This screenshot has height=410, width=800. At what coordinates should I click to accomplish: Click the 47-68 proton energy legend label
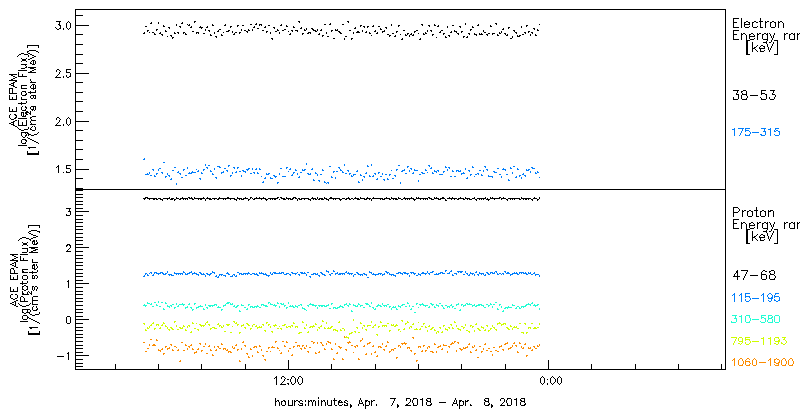[754, 276]
